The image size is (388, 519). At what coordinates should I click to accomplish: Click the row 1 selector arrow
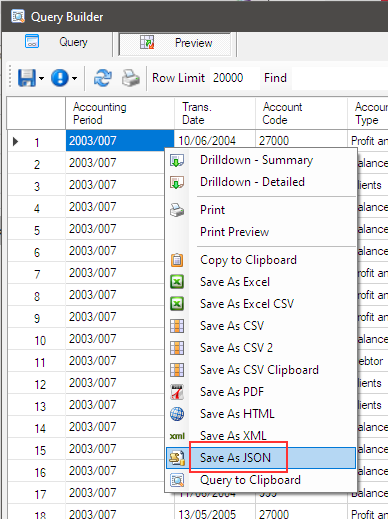(15, 142)
